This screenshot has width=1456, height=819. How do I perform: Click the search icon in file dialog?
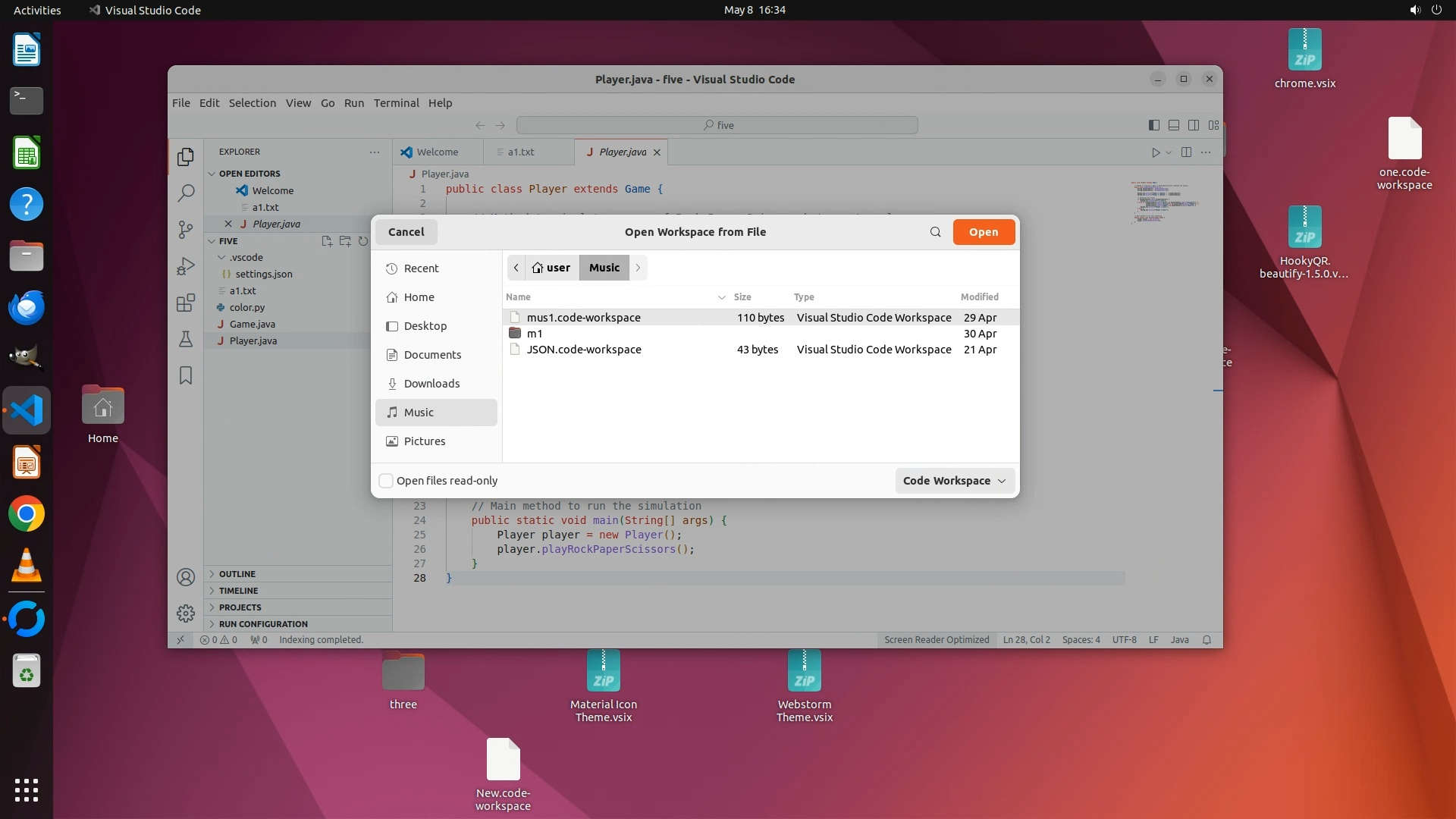coord(935,232)
